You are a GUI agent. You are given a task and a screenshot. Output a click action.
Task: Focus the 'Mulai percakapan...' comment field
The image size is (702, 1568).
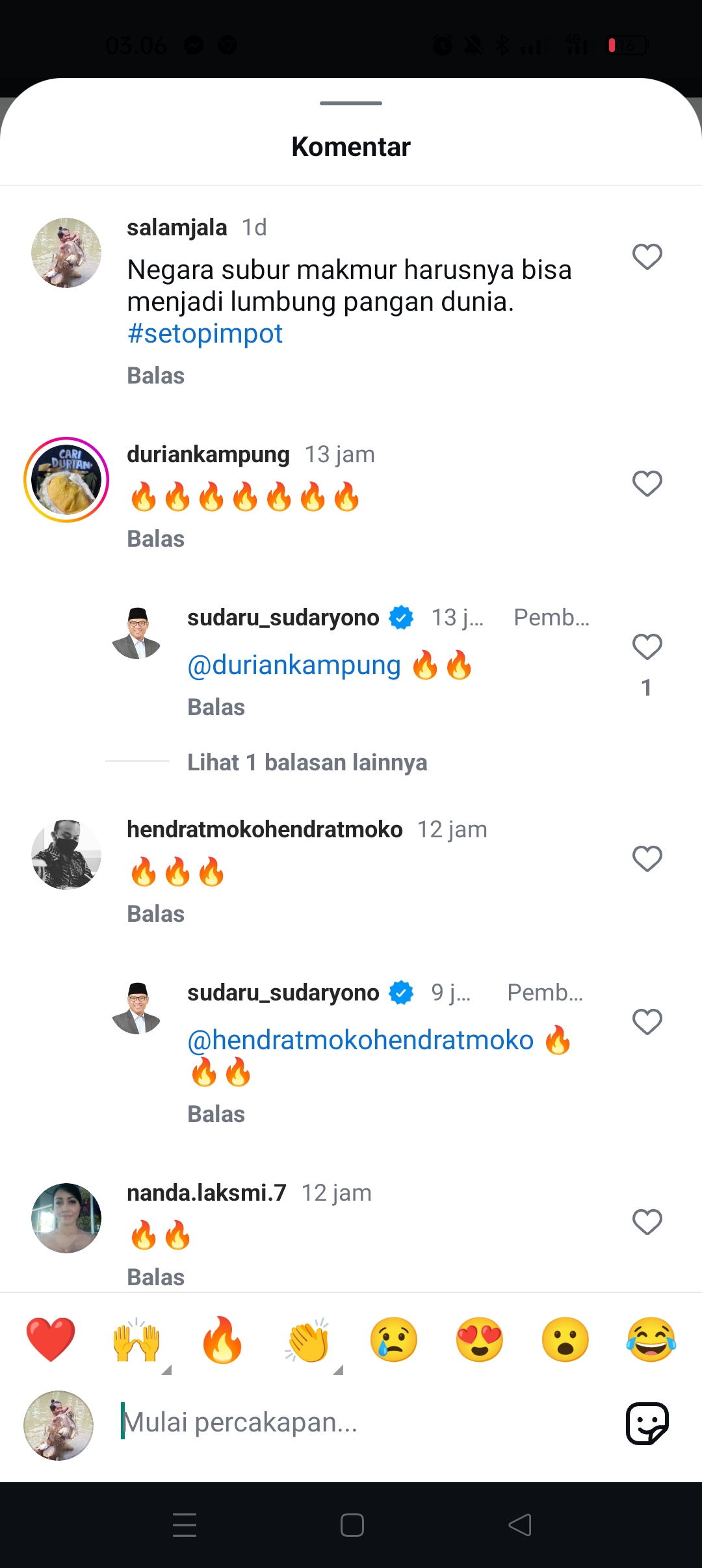pyautogui.click(x=364, y=1423)
